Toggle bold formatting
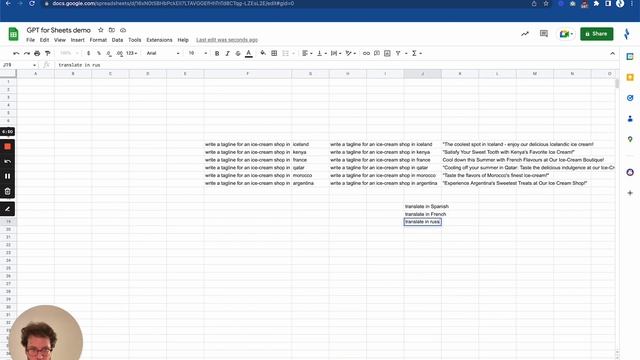Viewport: 640px width, 360px height. pos(217,53)
